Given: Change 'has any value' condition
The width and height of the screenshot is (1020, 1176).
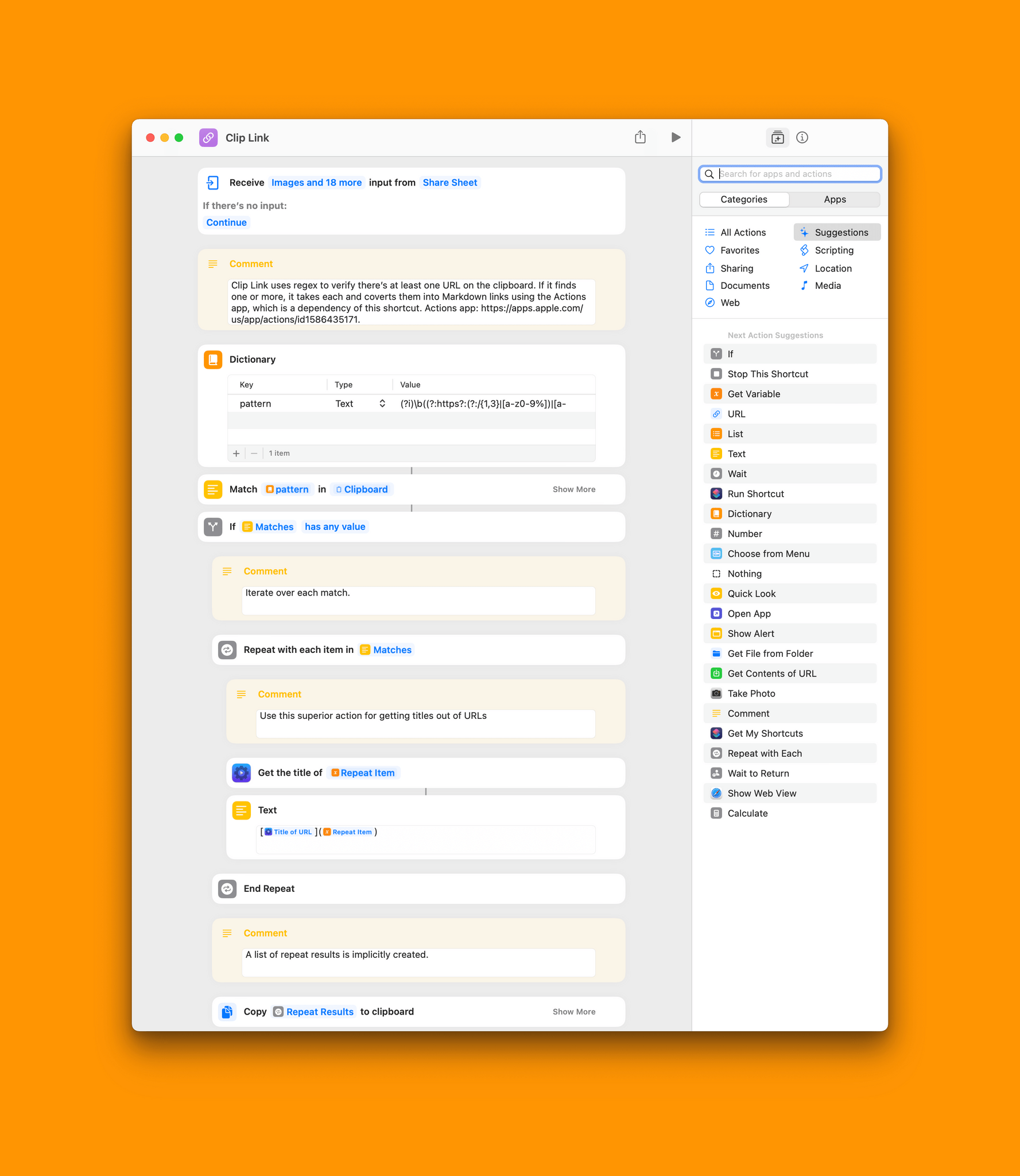Looking at the screenshot, I should coord(335,527).
